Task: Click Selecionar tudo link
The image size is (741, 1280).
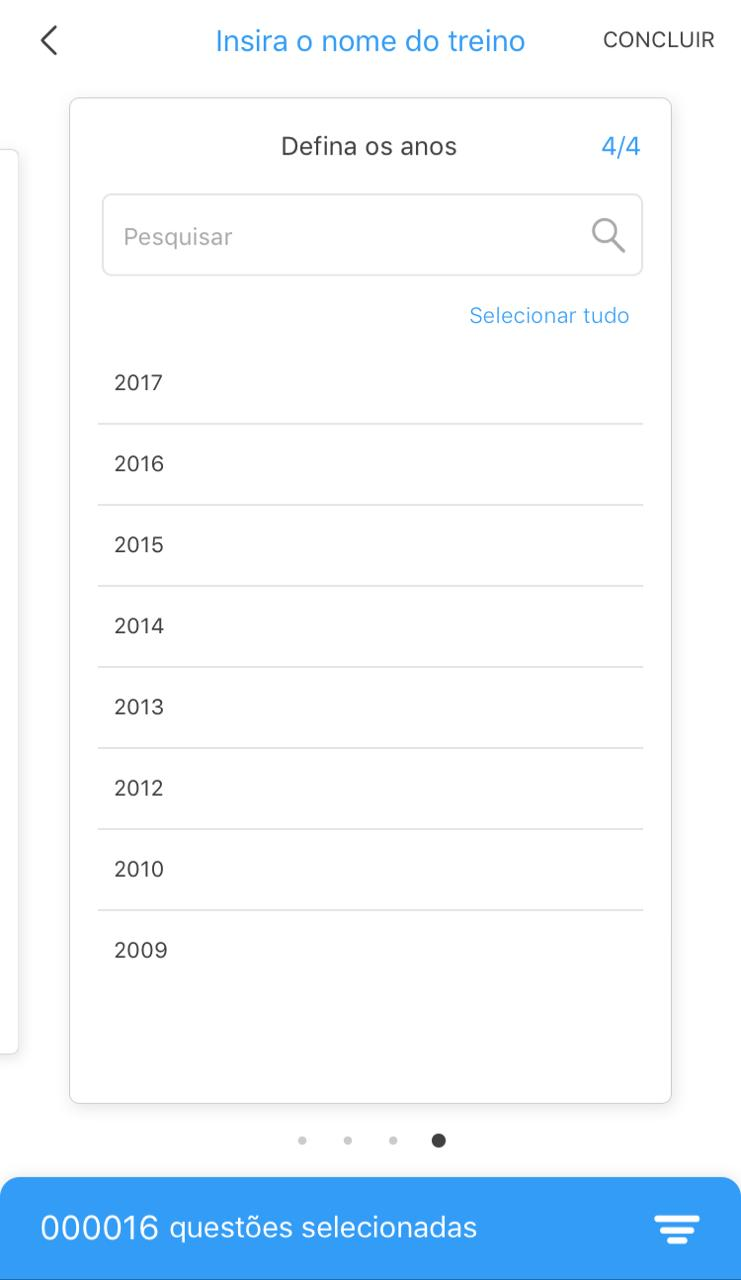Action: [549, 316]
